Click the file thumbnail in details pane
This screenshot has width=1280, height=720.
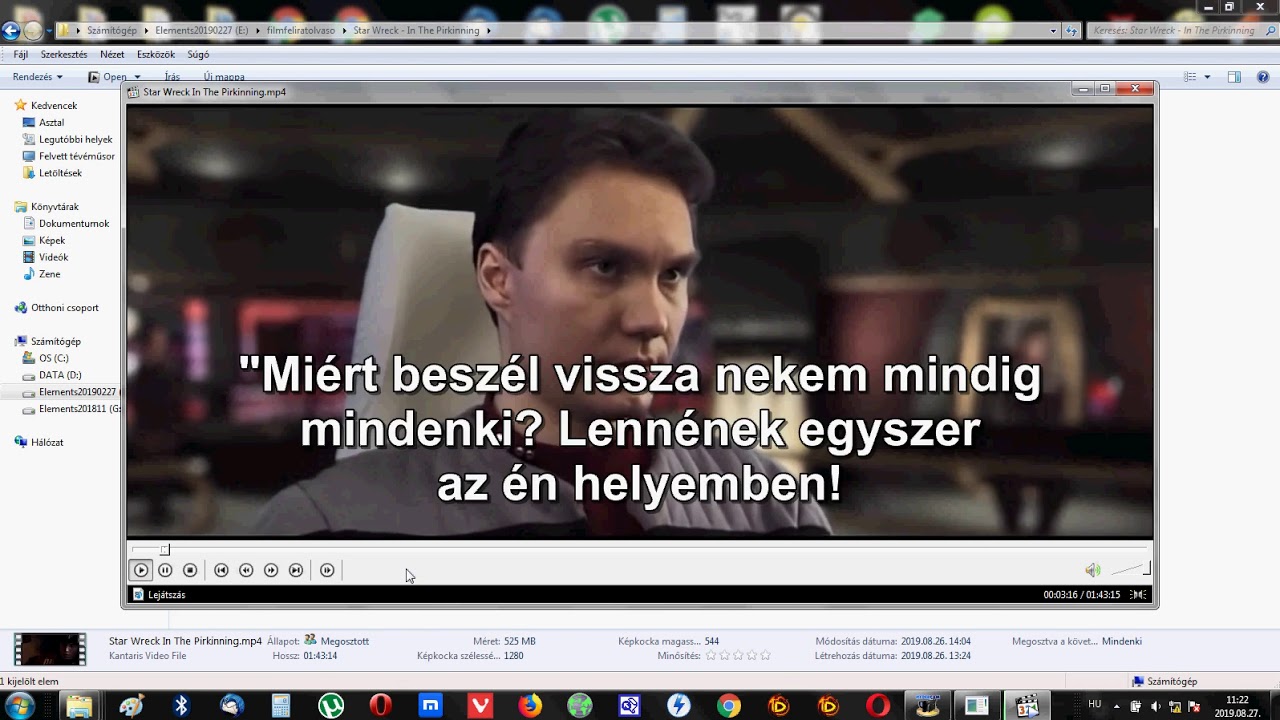[50, 650]
